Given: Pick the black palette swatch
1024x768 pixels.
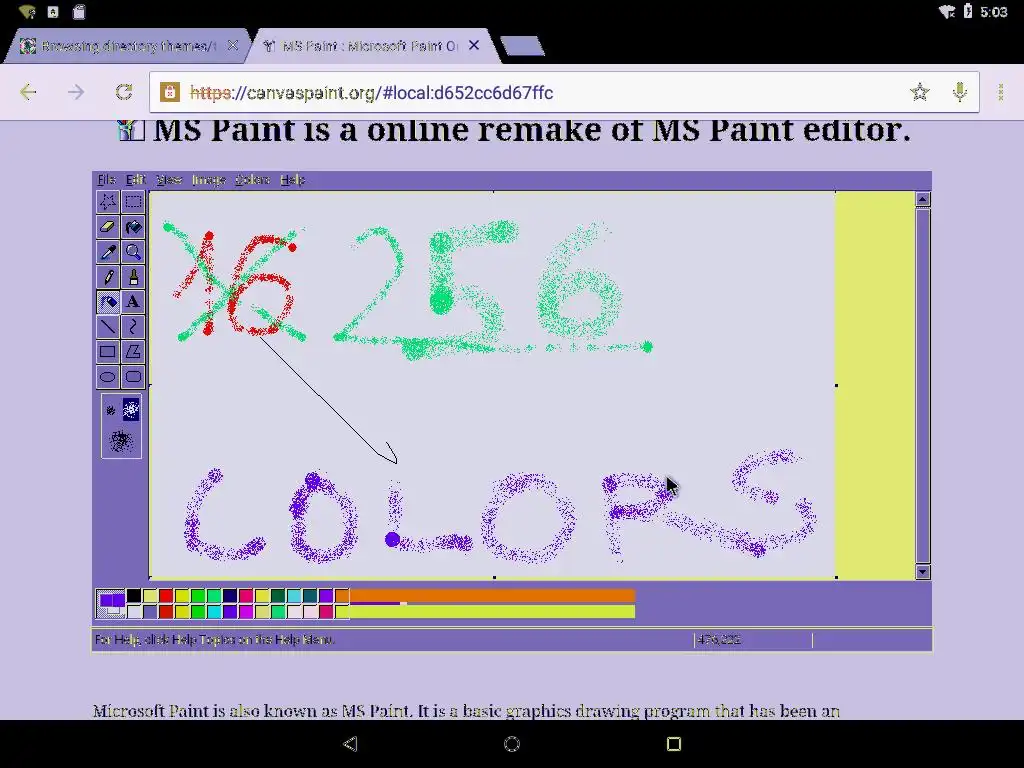Looking at the screenshot, I should [x=134, y=596].
